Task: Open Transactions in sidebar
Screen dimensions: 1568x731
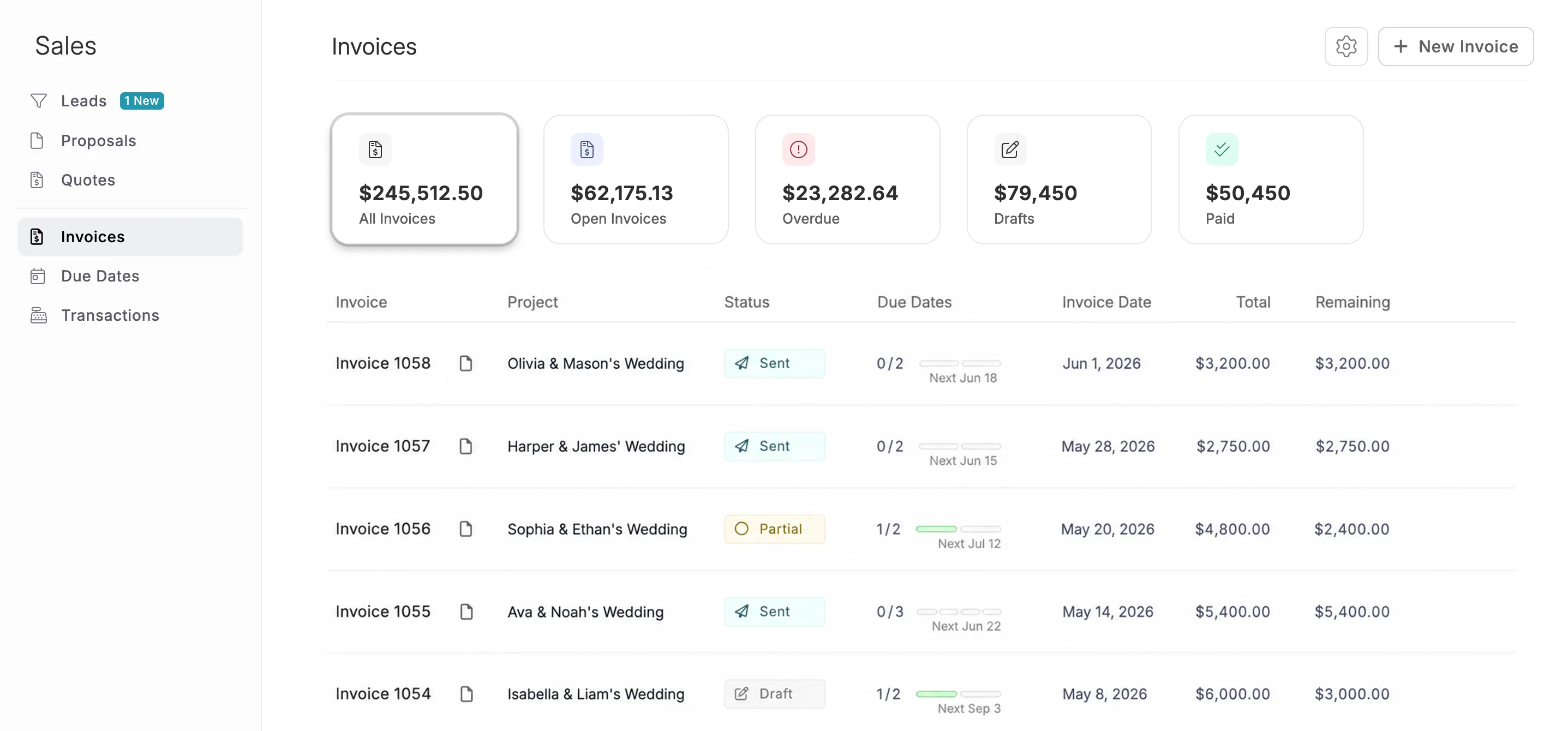Action: coord(110,315)
